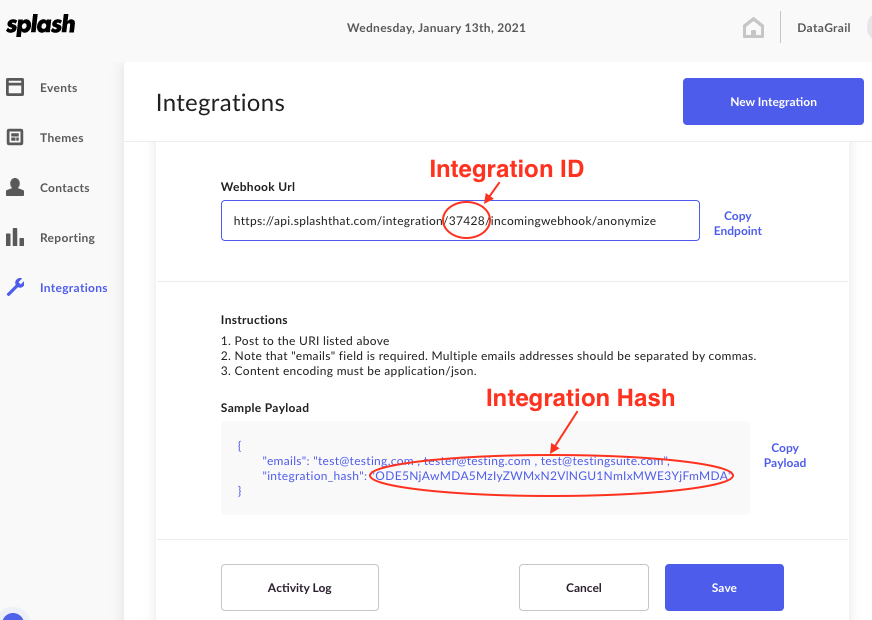Open the Events menu item
This screenshot has width=872, height=620.
point(58,88)
